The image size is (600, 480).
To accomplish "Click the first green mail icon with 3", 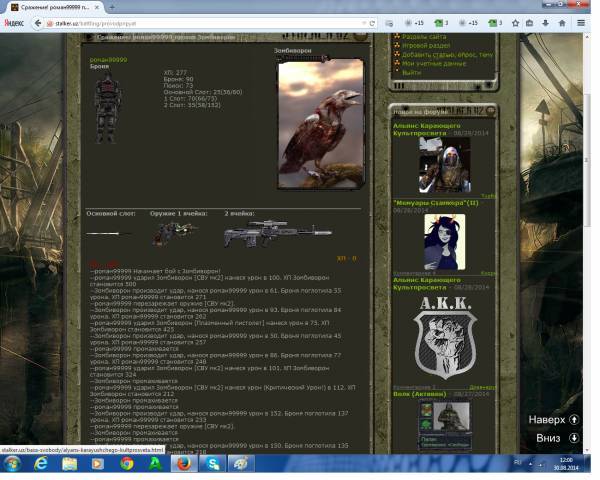I will [x=442, y=23].
